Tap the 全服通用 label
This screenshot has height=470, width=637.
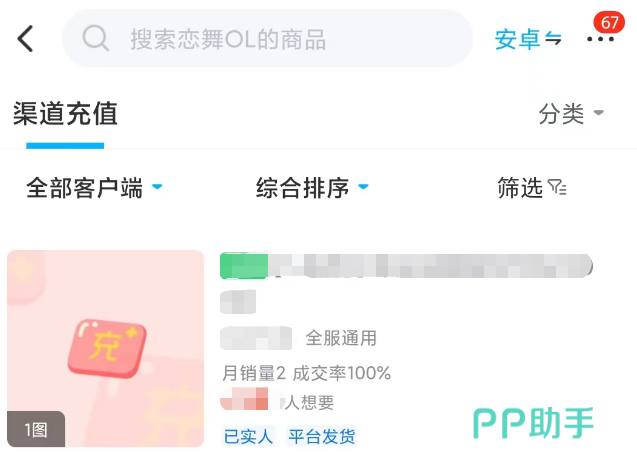341,338
